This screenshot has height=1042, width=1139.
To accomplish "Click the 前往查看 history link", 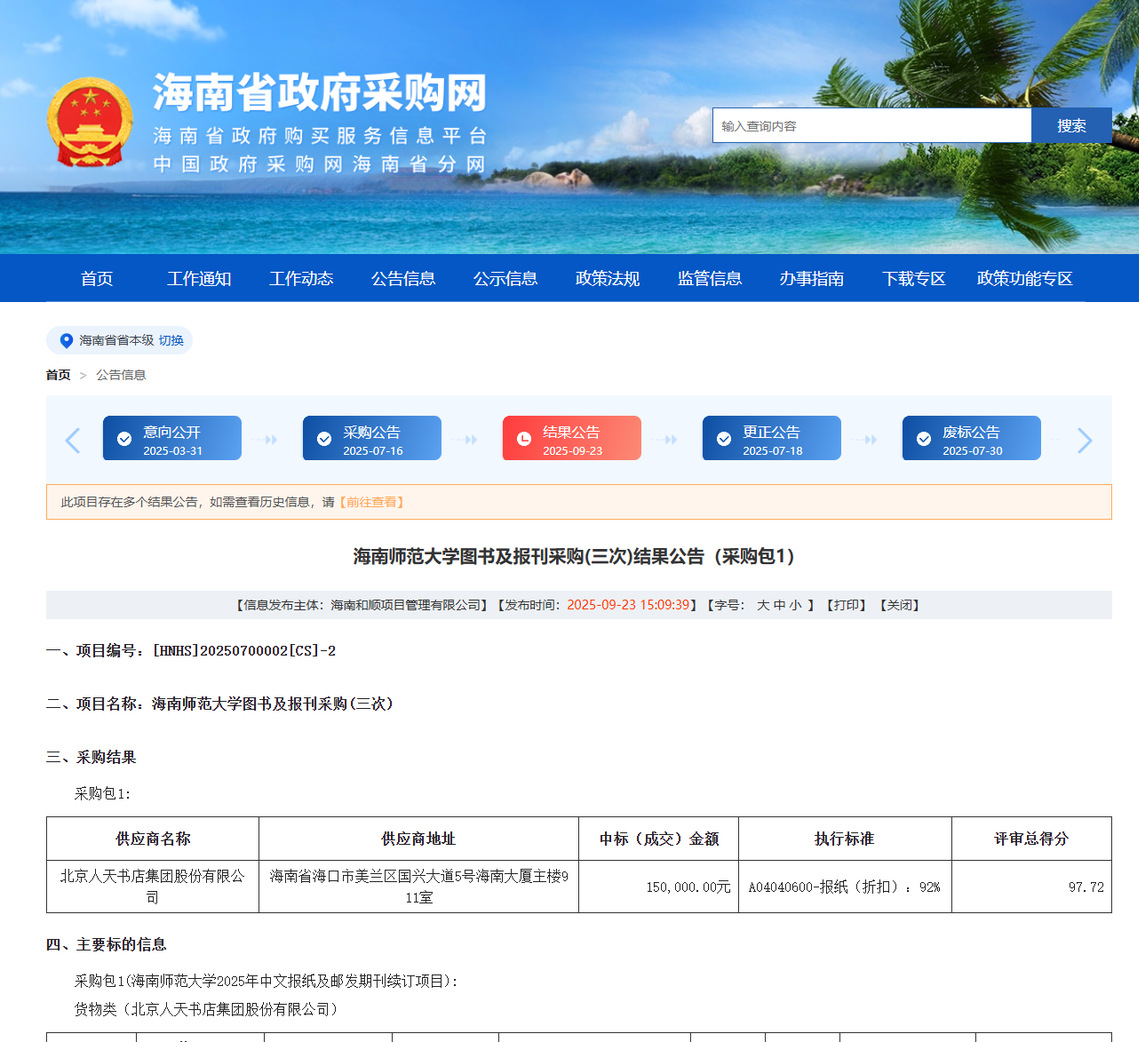I will click(x=371, y=502).
